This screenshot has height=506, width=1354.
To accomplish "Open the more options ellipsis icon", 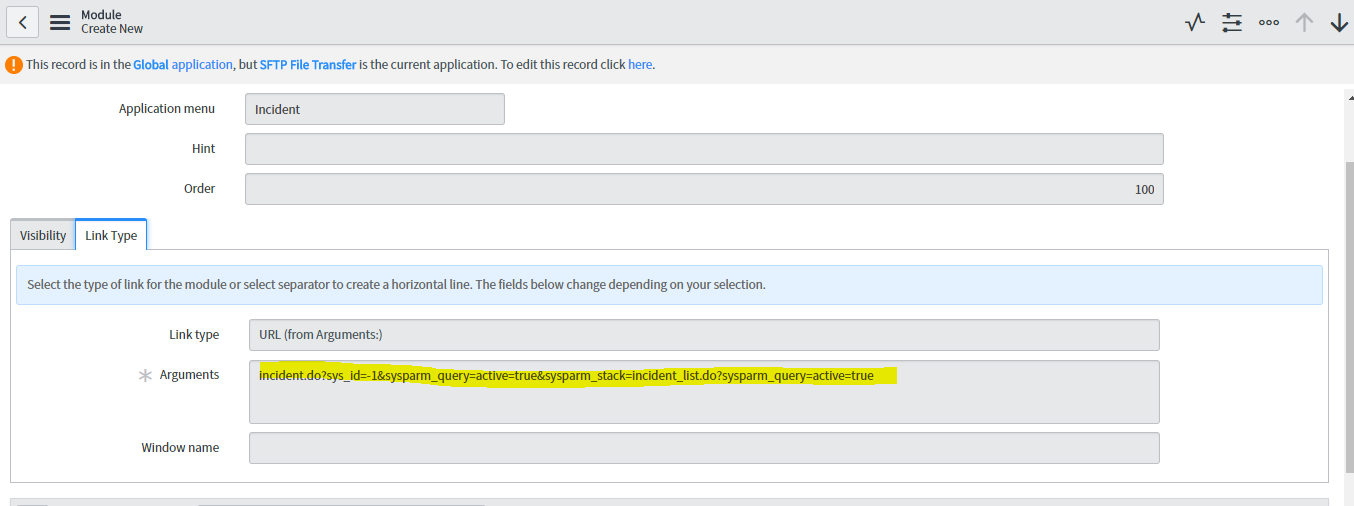I will (x=1268, y=22).
